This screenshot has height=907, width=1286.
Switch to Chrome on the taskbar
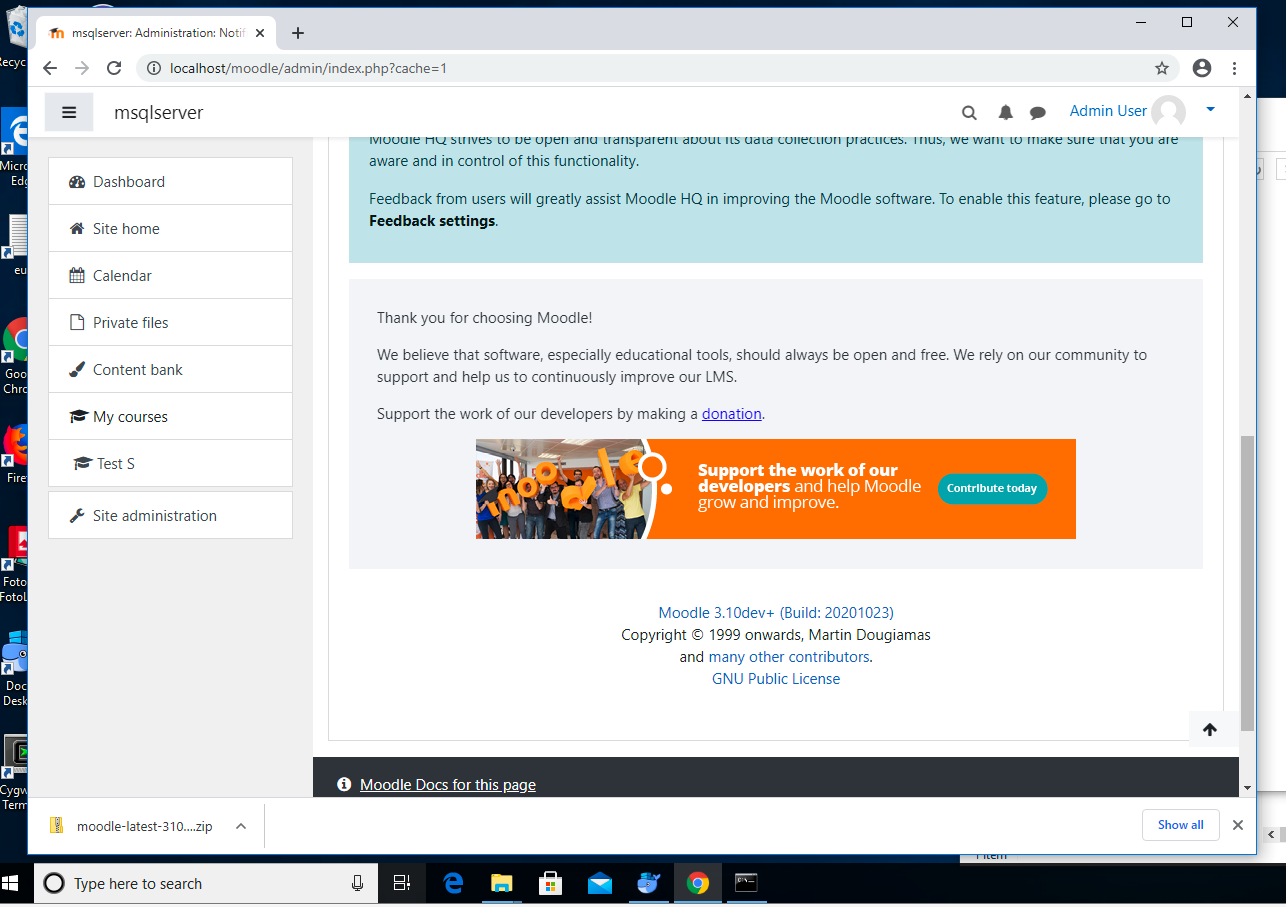click(698, 883)
